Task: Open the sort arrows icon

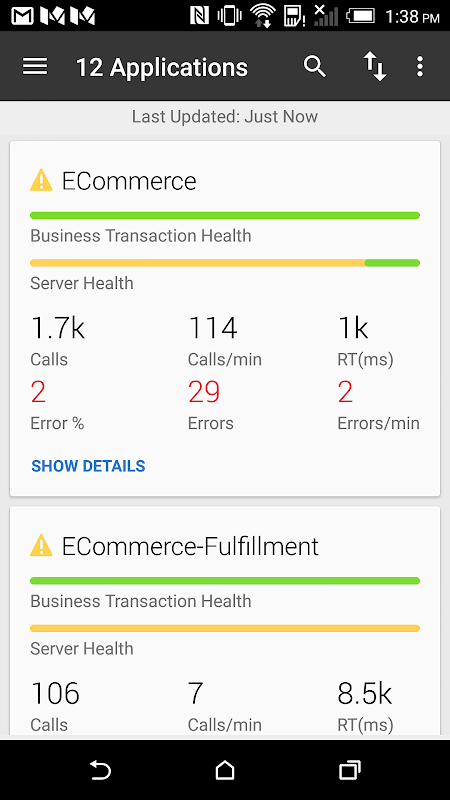Action: 374,67
